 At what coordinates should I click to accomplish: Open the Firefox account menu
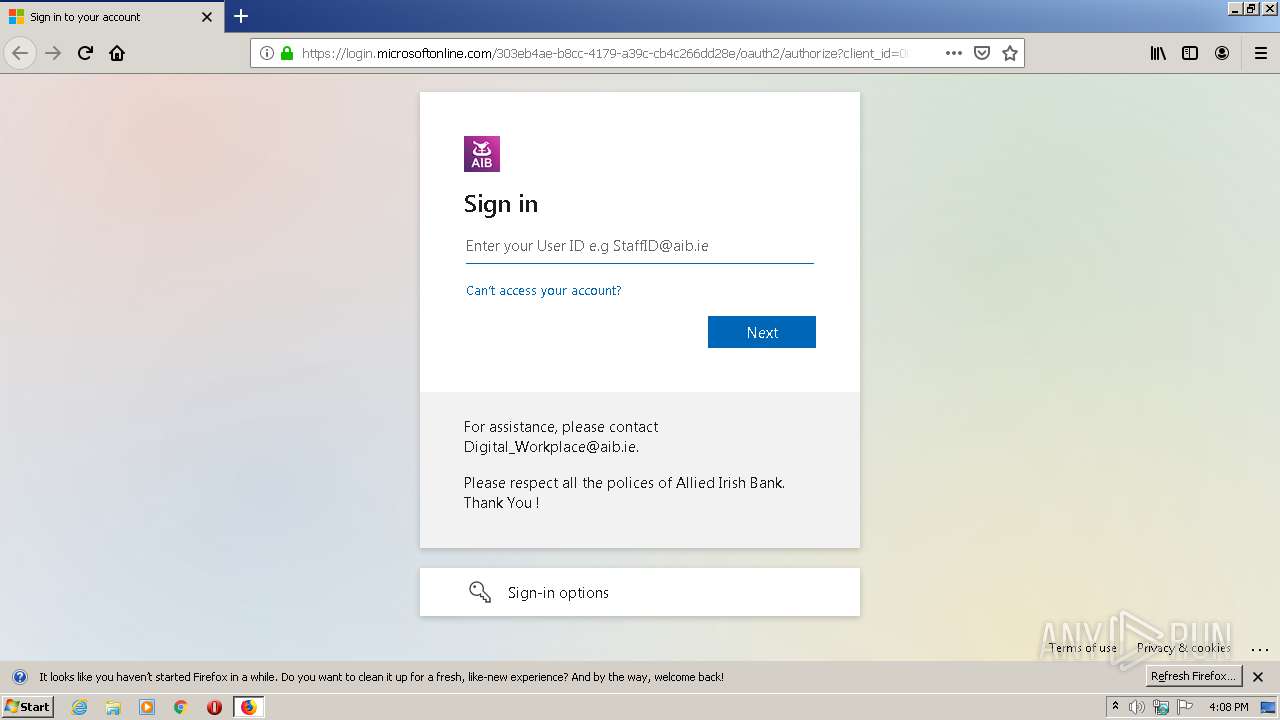pos(1222,53)
